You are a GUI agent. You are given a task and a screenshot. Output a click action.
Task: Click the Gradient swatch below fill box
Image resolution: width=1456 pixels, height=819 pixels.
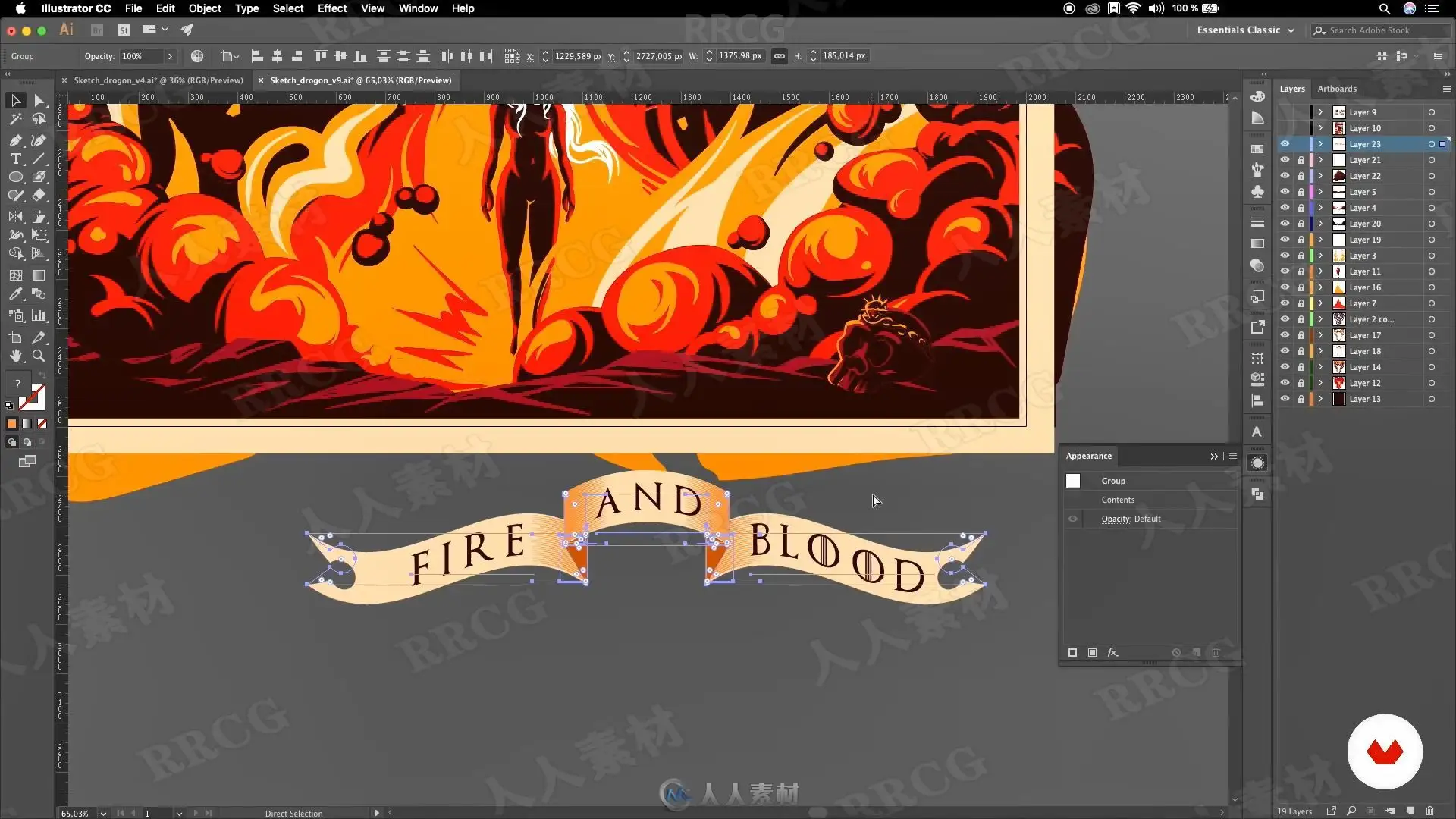coord(27,424)
